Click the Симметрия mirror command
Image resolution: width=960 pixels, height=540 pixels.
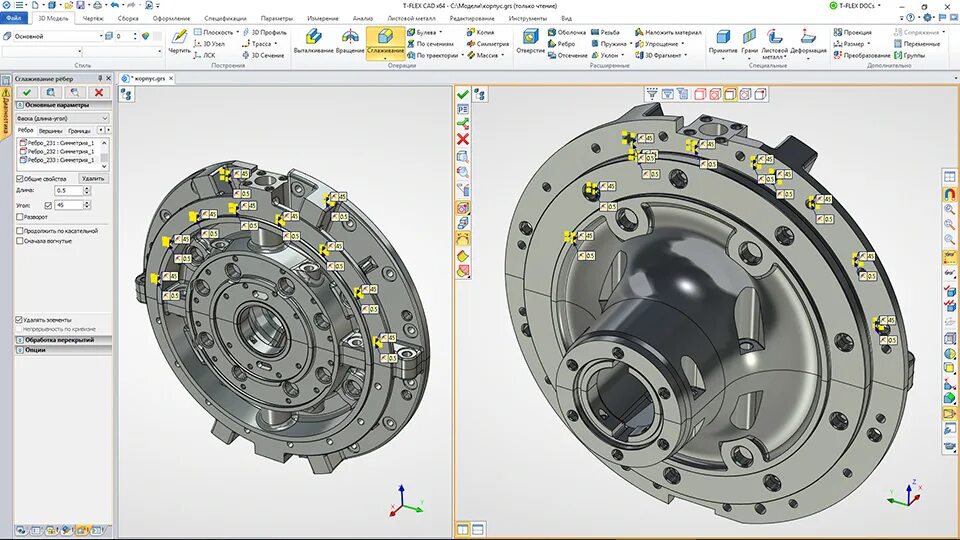(x=487, y=43)
